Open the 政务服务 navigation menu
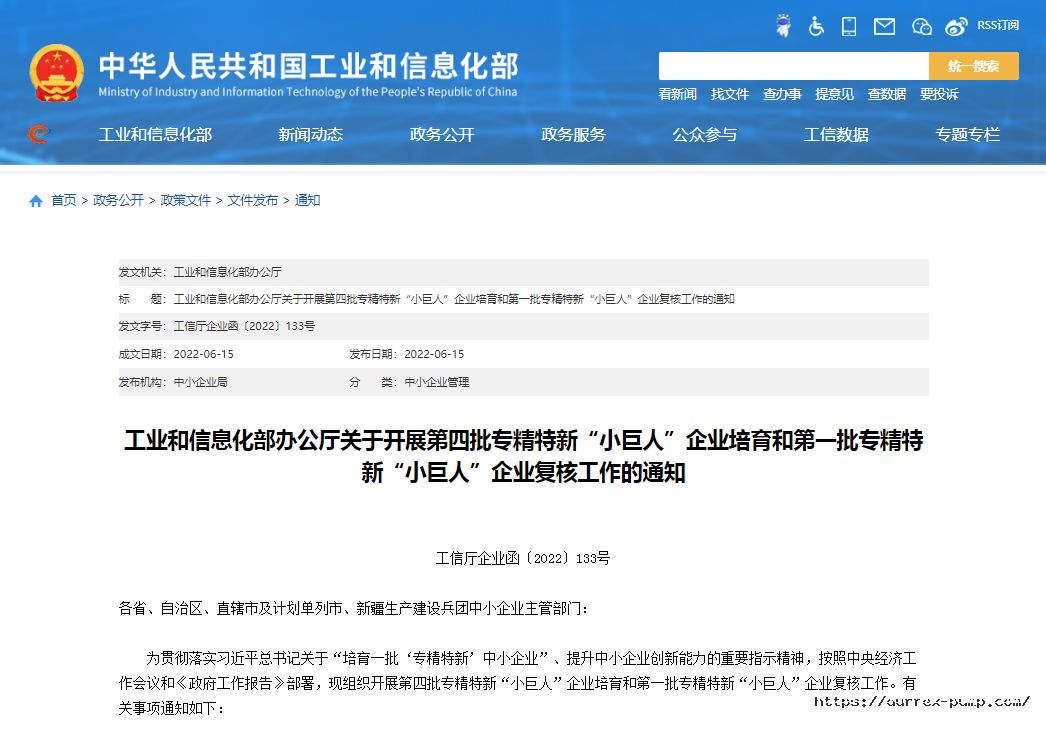The width and height of the screenshot is (1046, 731). click(572, 135)
